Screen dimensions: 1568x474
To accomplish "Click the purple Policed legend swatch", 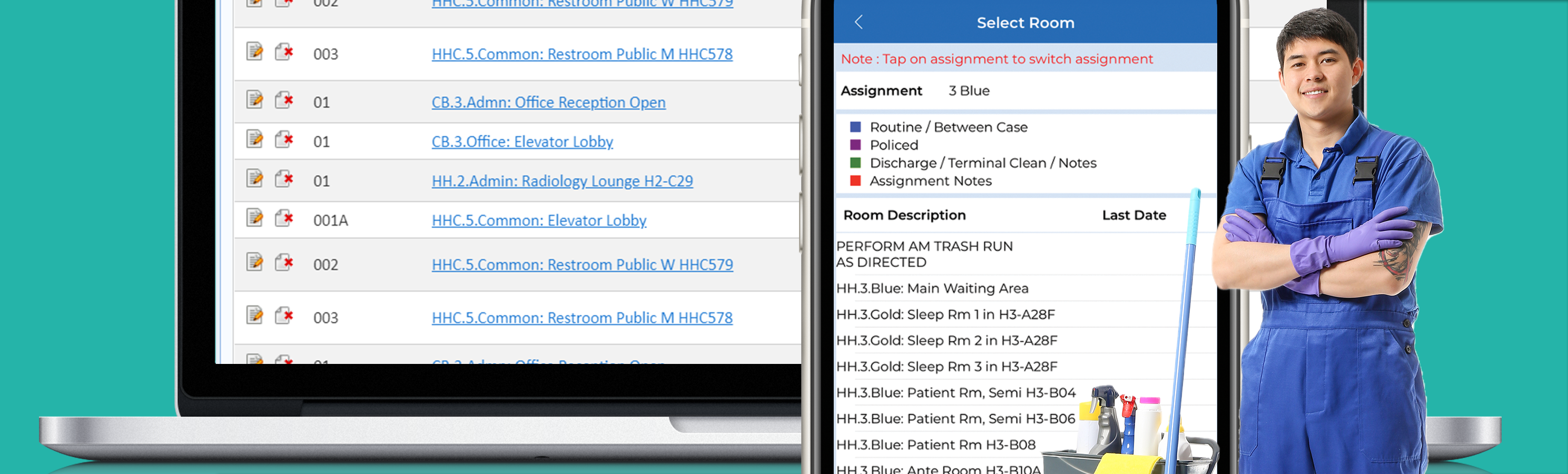I will (x=855, y=145).
